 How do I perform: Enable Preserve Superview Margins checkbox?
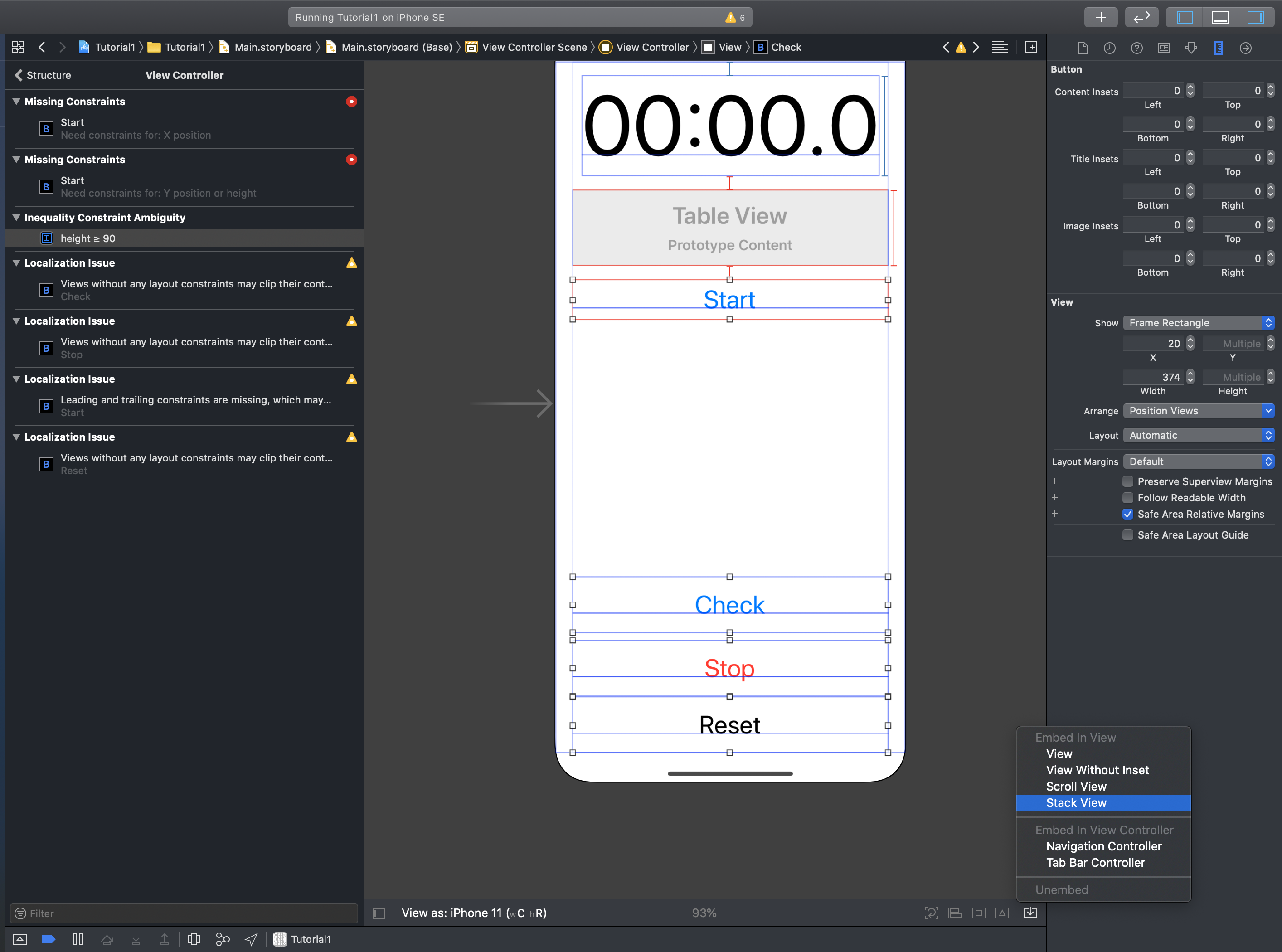coord(1127,481)
